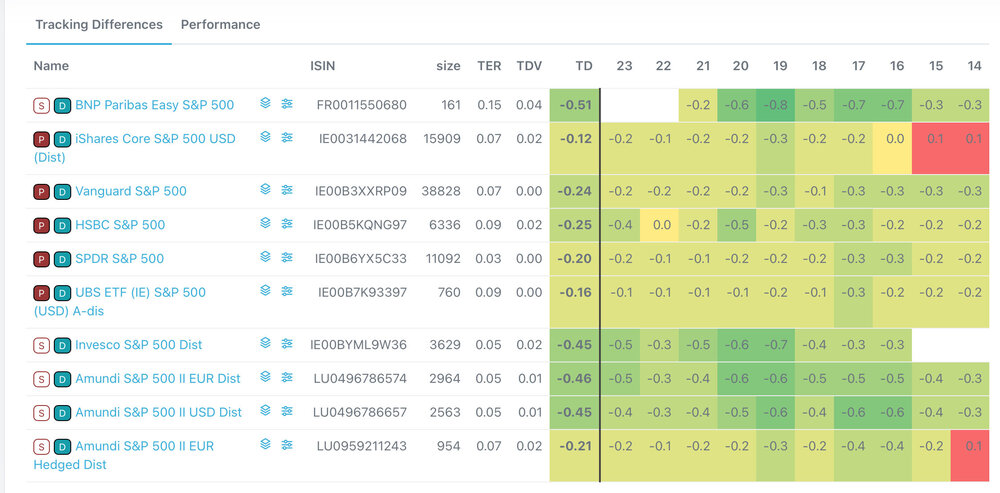Click the yellow 0.0 cell in HSBC row
Screen dimensions: 1000x493
(x=659, y=225)
